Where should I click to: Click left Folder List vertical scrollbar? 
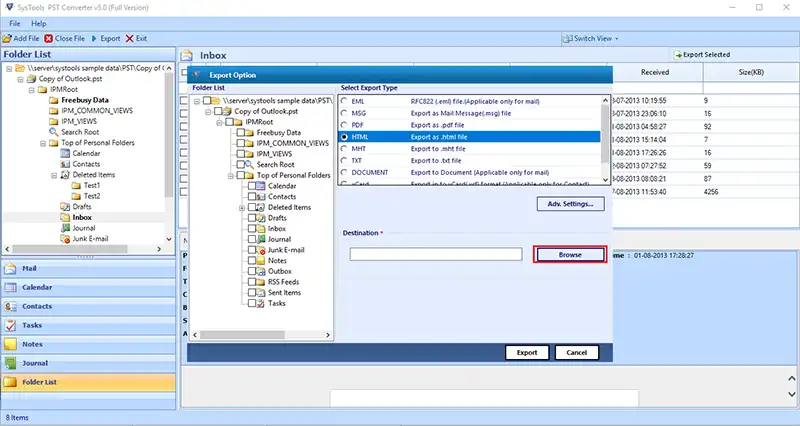pos(169,135)
